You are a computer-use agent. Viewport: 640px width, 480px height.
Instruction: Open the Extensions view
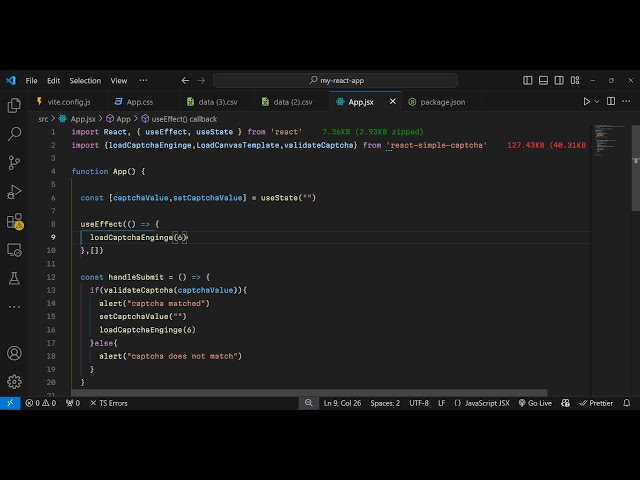tap(14, 220)
